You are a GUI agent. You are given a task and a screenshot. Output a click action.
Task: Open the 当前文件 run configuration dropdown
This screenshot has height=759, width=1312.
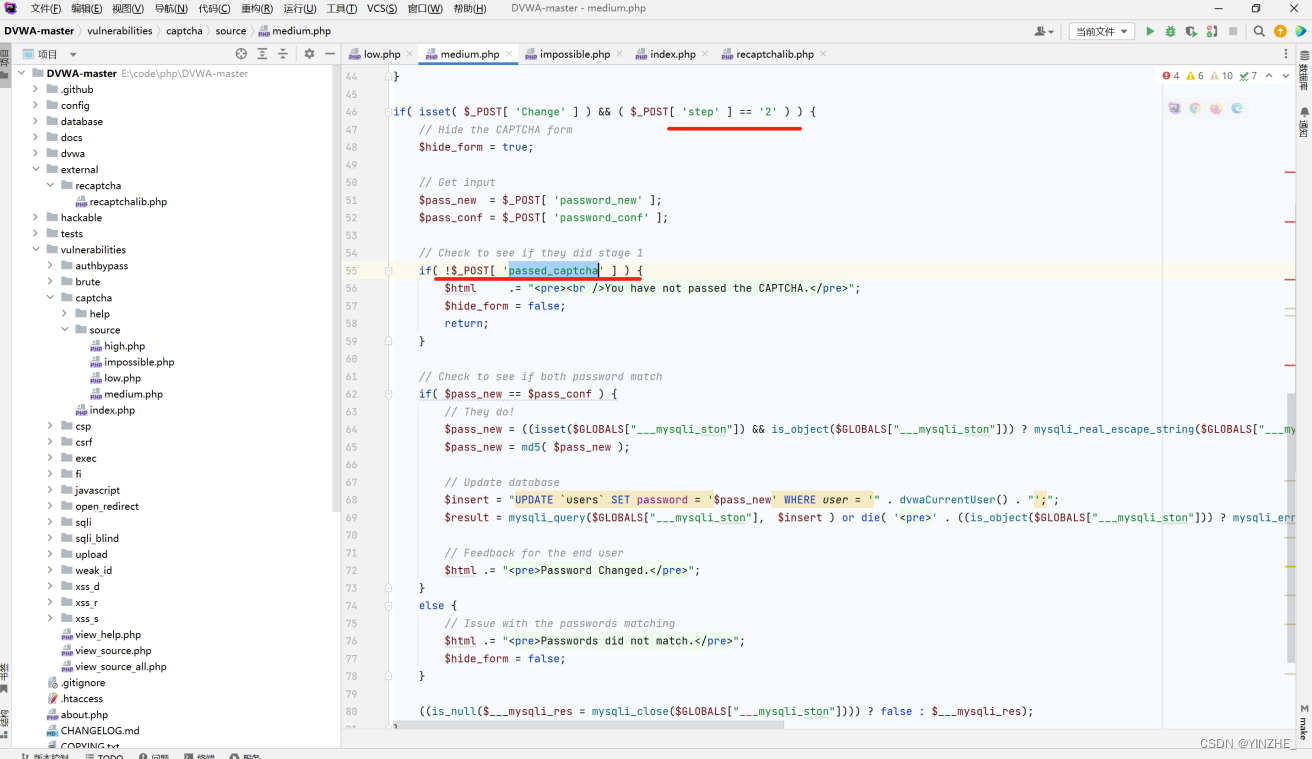pyautogui.click(x=1102, y=32)
